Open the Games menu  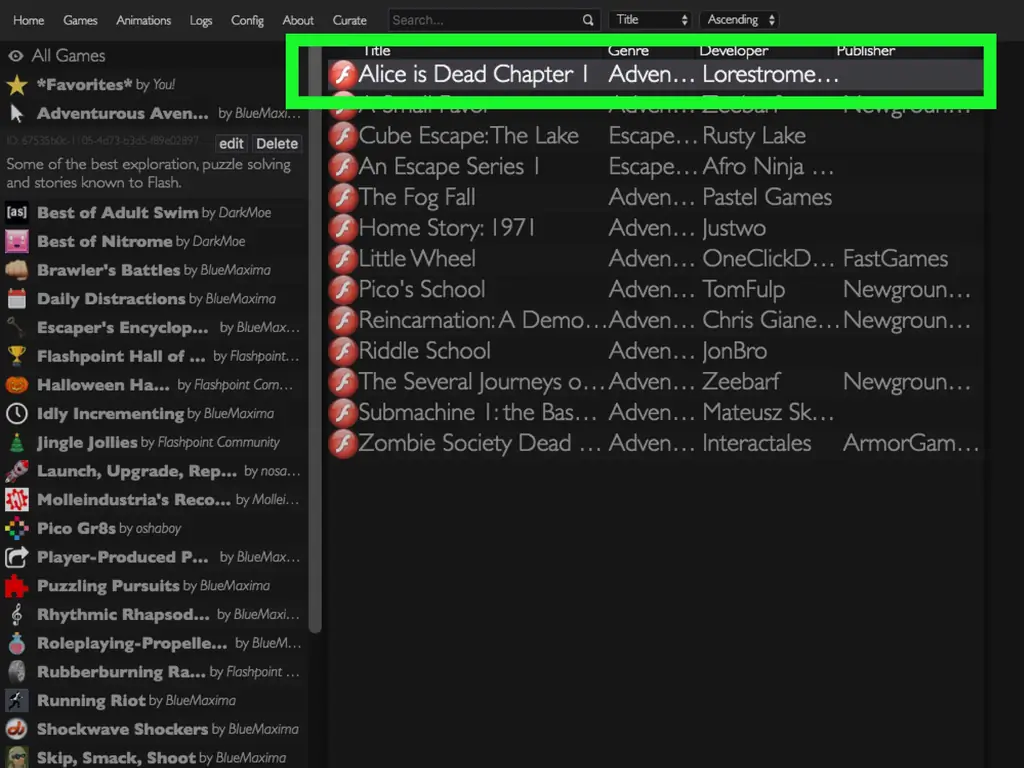coord(80,20)
